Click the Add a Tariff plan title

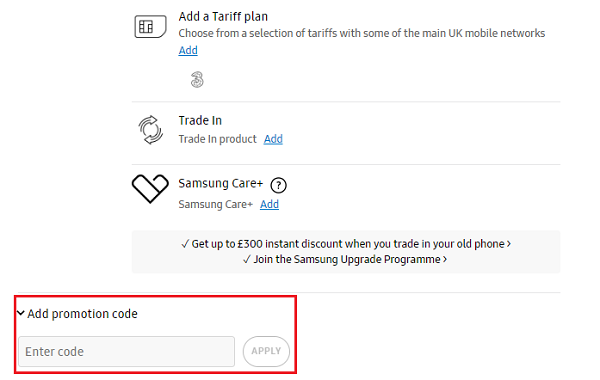coord(223,16)
